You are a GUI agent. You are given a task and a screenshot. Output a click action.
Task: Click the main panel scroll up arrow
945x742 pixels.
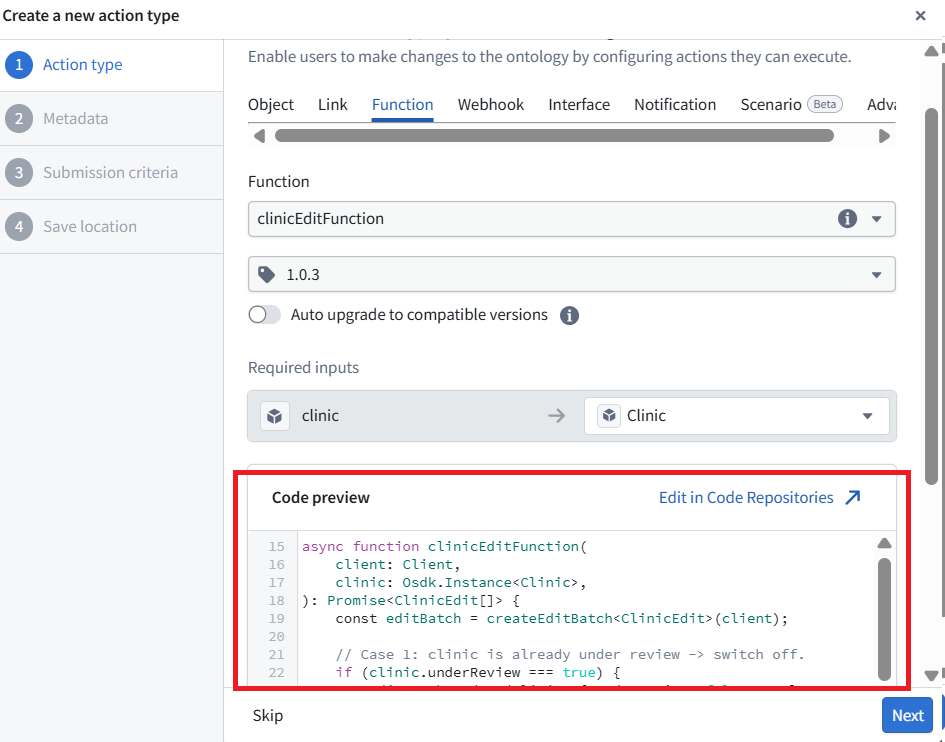[x=932, y=51]
